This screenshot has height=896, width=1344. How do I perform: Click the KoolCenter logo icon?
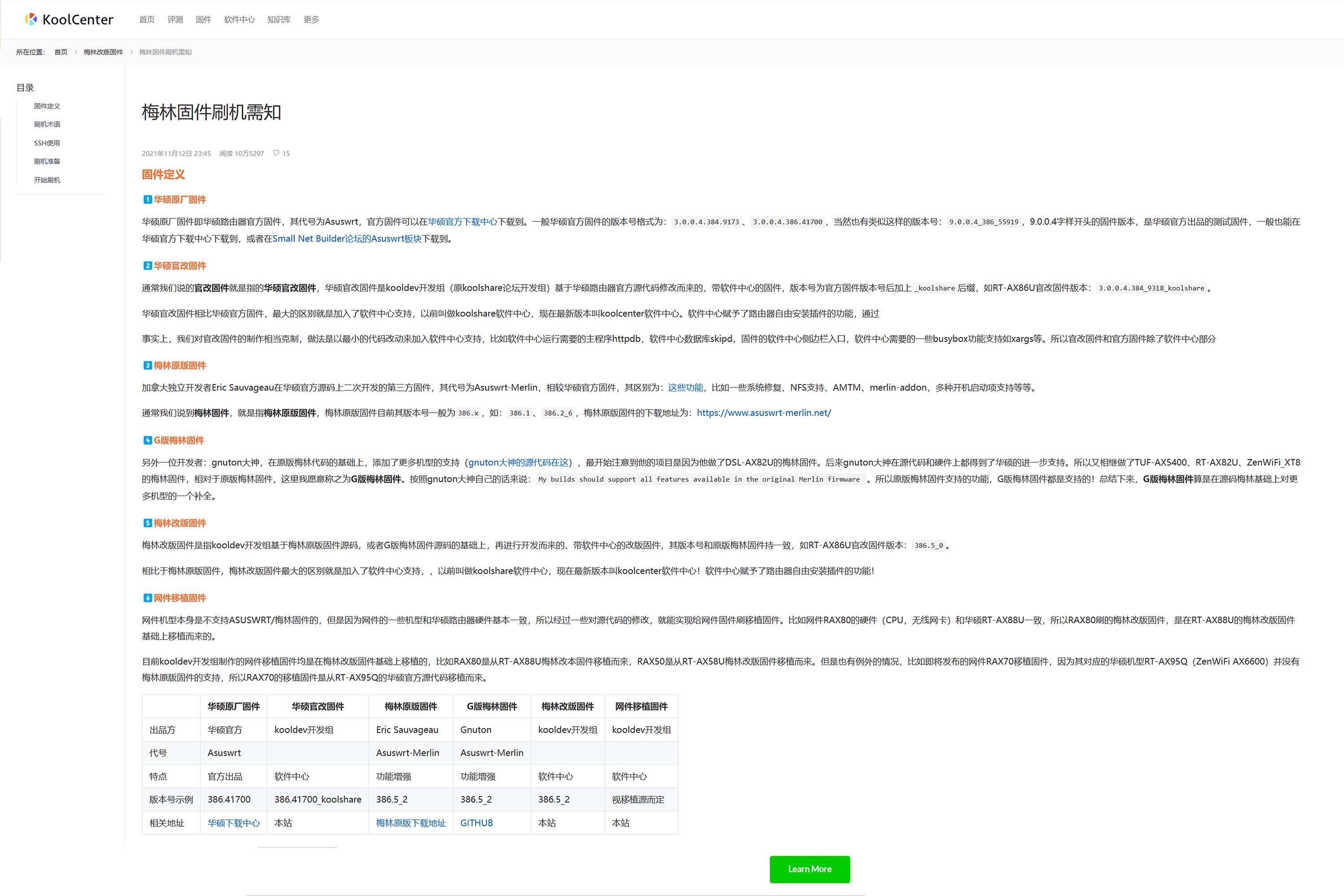coord(31,19)
